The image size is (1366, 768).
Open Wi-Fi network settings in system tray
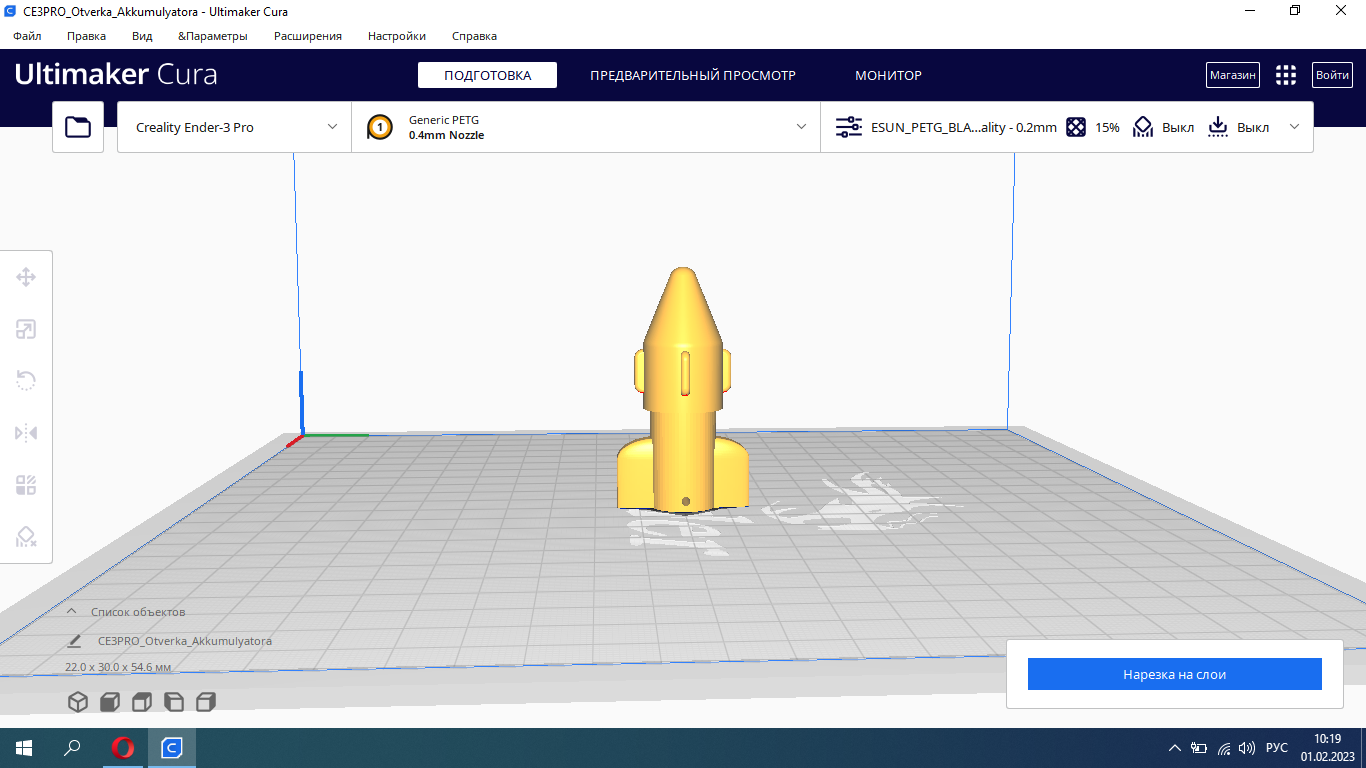1223,748
